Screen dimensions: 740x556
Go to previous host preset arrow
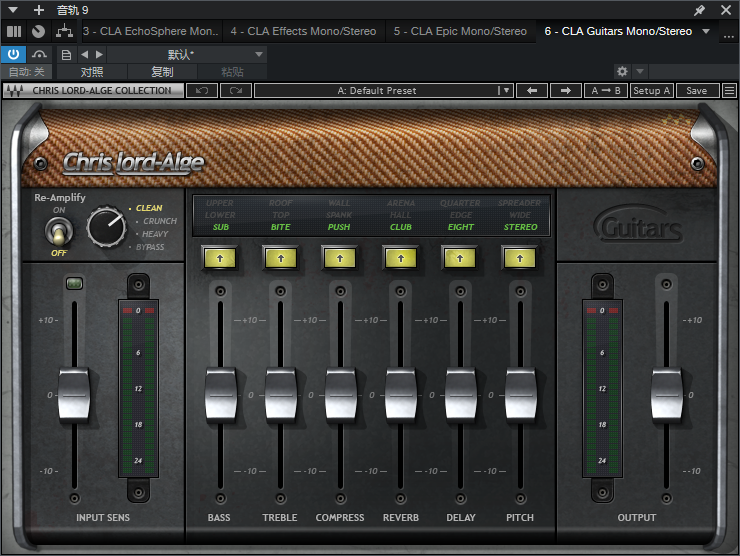(x=84, y=55)
